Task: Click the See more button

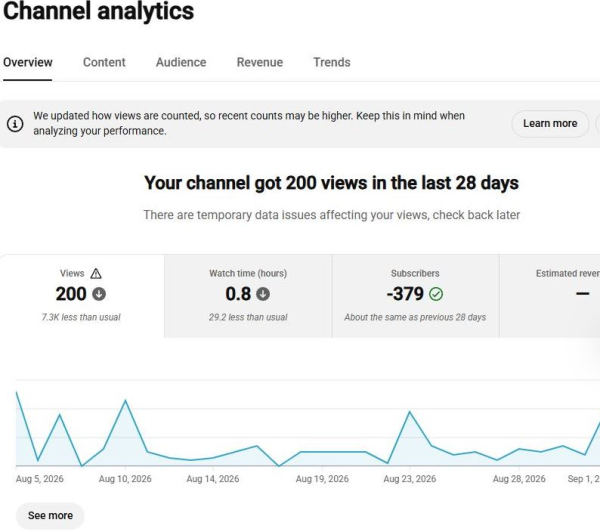Action: (x=50, y=516)
